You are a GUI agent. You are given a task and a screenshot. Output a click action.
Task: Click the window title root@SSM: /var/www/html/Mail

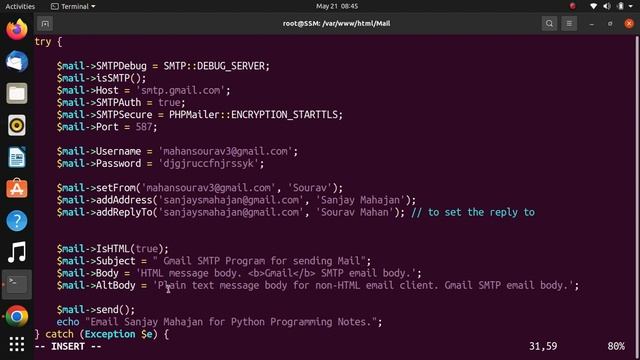pos(336,24)
